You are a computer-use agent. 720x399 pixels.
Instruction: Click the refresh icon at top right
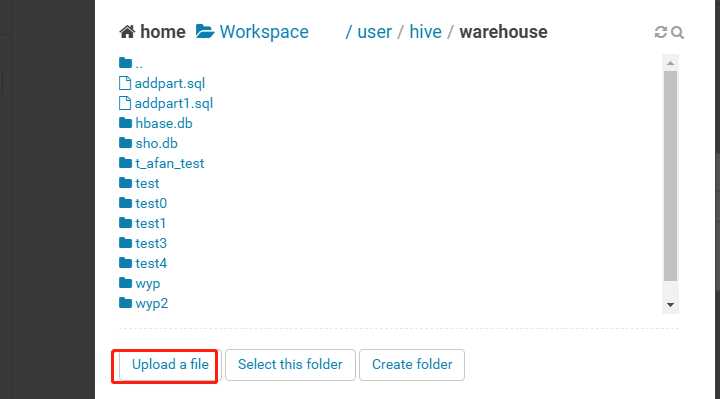pos(660,32)
